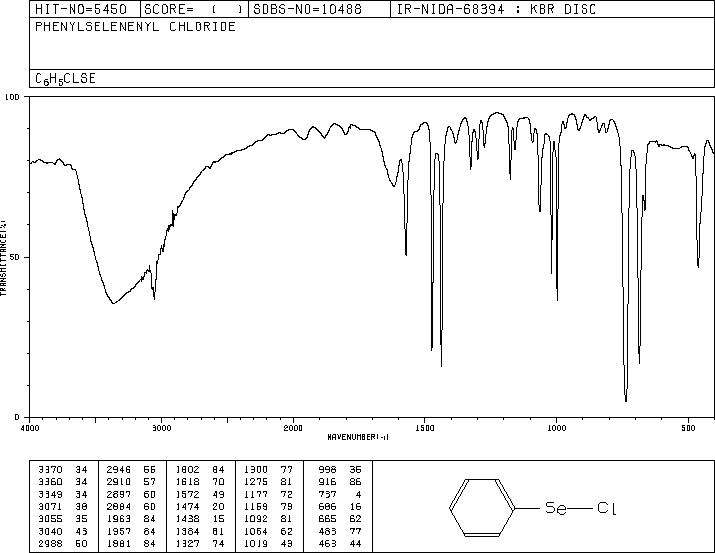Select the 2884 wavenumber cell

pyautogui.click(x=119, y=506)
